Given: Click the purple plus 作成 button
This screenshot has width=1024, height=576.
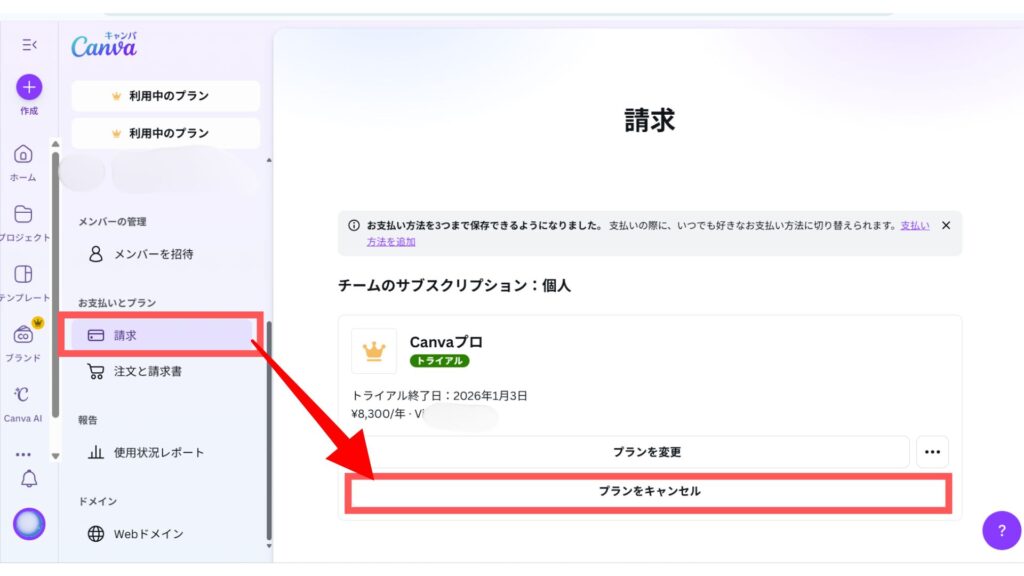Looking at the screenshot, I should tap(29, 87).
